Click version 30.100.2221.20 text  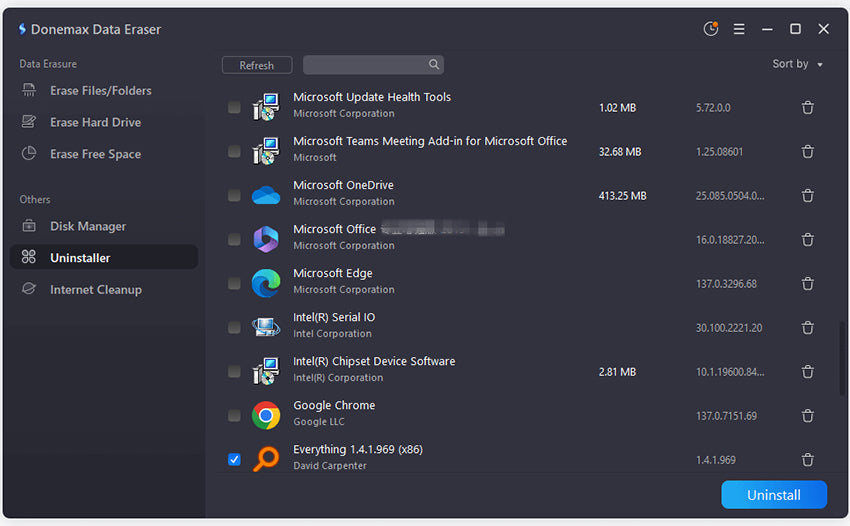(x=729, y=328)
